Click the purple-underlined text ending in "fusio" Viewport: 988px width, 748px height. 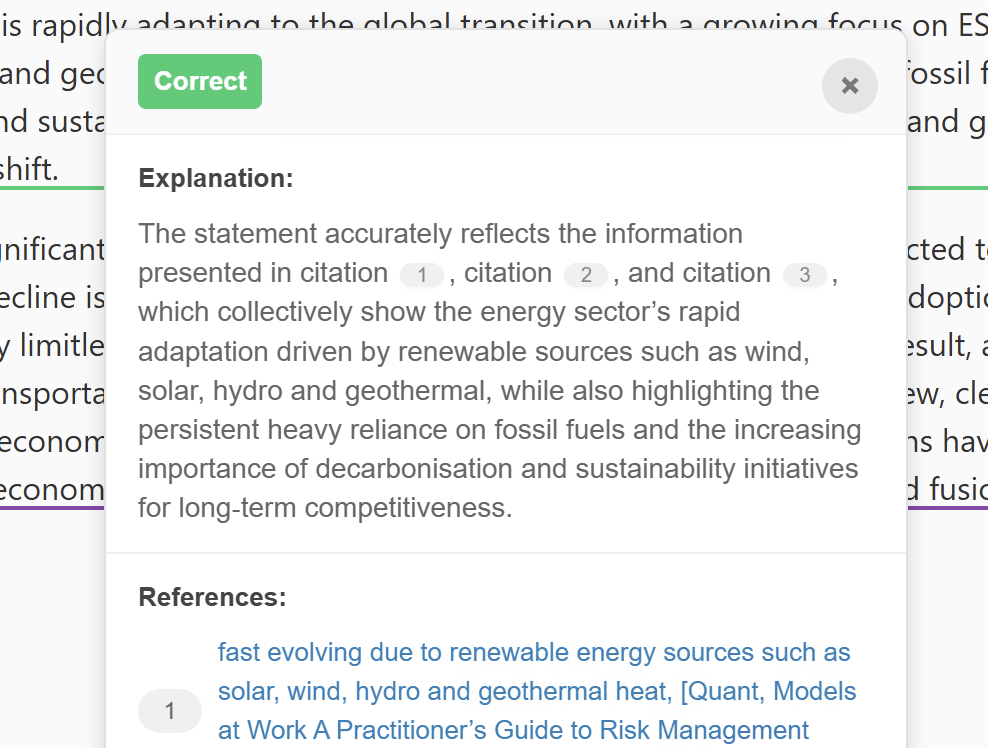(946, 490)
